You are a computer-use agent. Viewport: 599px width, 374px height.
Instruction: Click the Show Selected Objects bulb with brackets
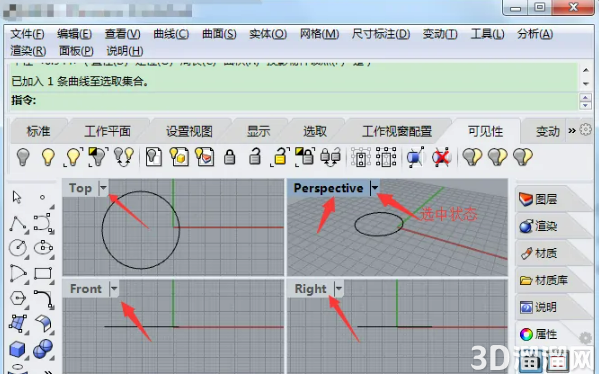tap(73, 157)
